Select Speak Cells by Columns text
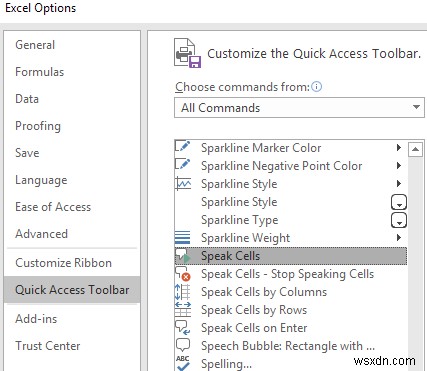427x371 pixels. tap(264, 292)
